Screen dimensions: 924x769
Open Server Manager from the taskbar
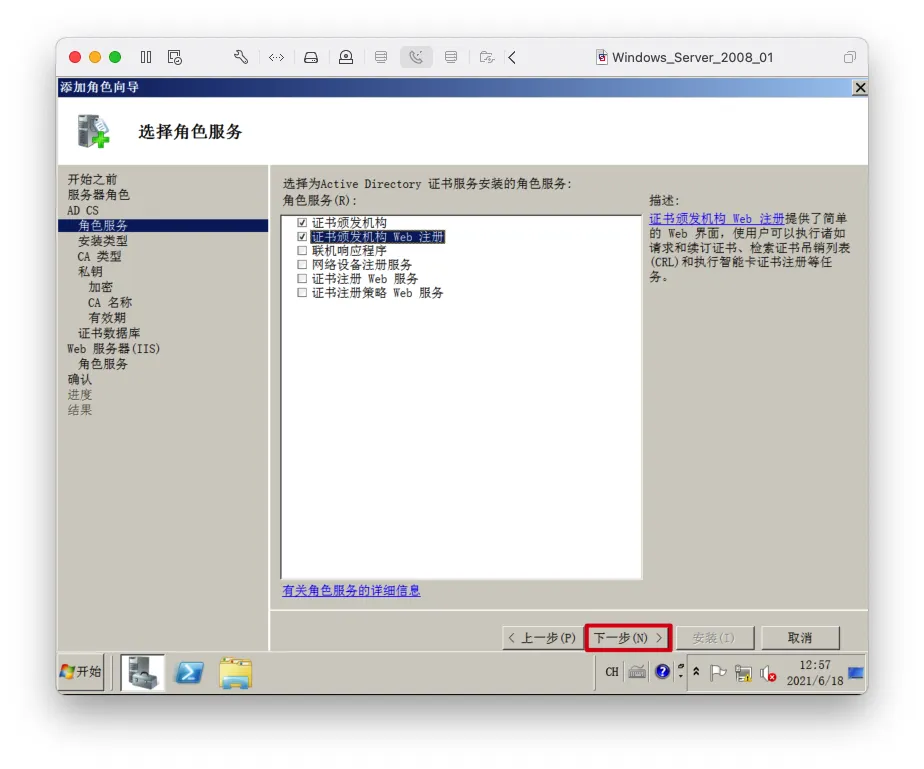pos(143,672)
